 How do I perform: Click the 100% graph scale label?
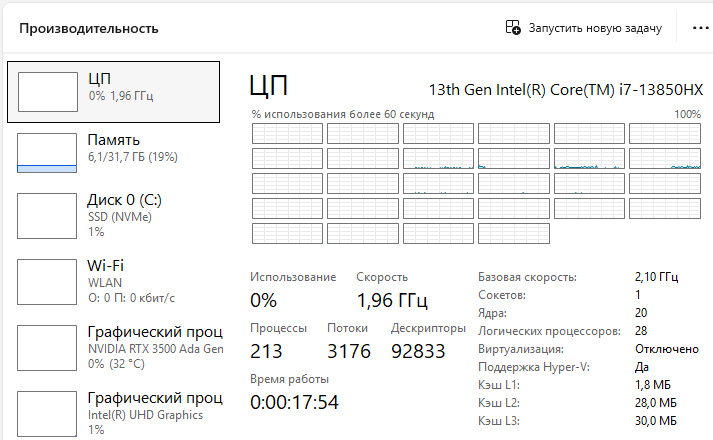[687, 114]
